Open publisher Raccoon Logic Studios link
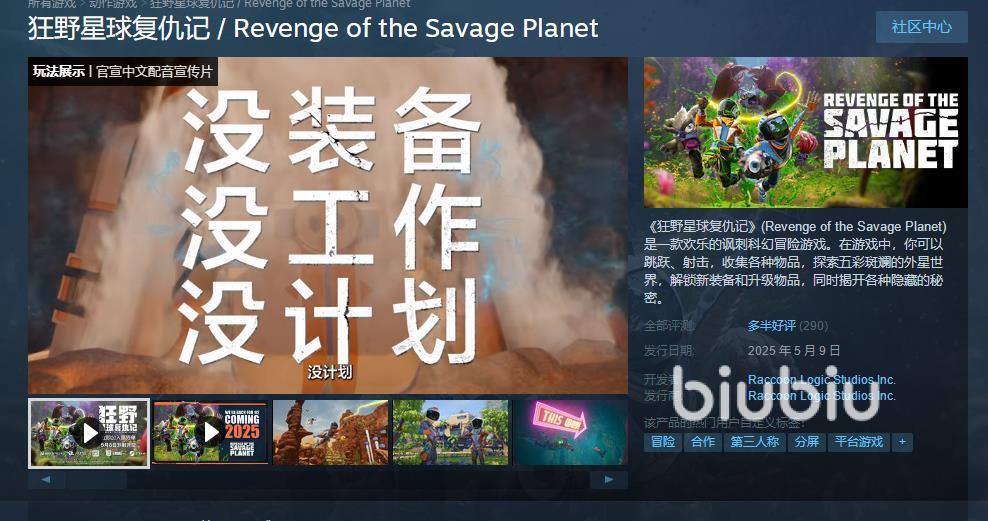 click(822, 396)
